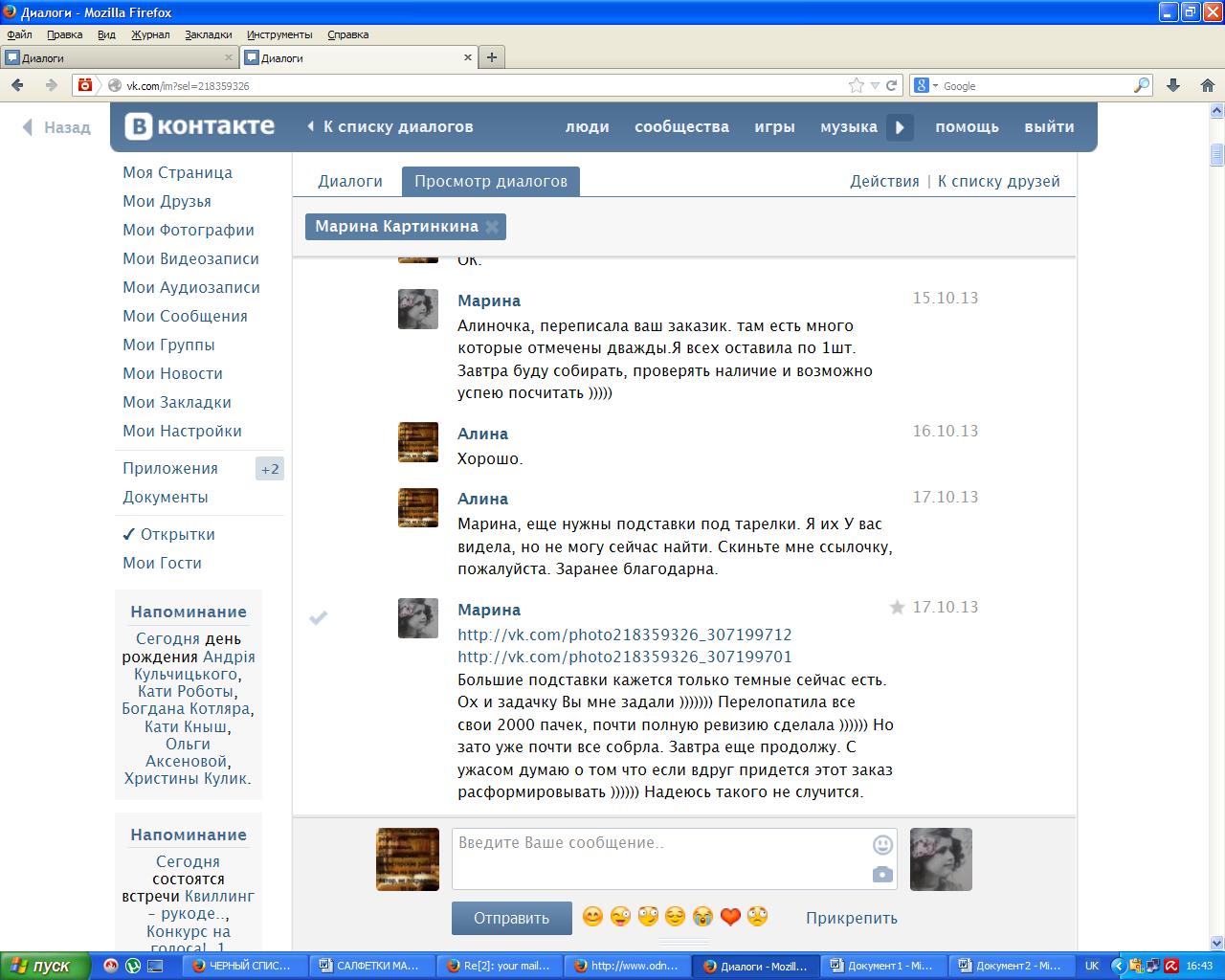Image resolution: width=1225 pixels, height=980 pixels.
Task: Click the UK language indicator in tray
Action: [1092, 966]
